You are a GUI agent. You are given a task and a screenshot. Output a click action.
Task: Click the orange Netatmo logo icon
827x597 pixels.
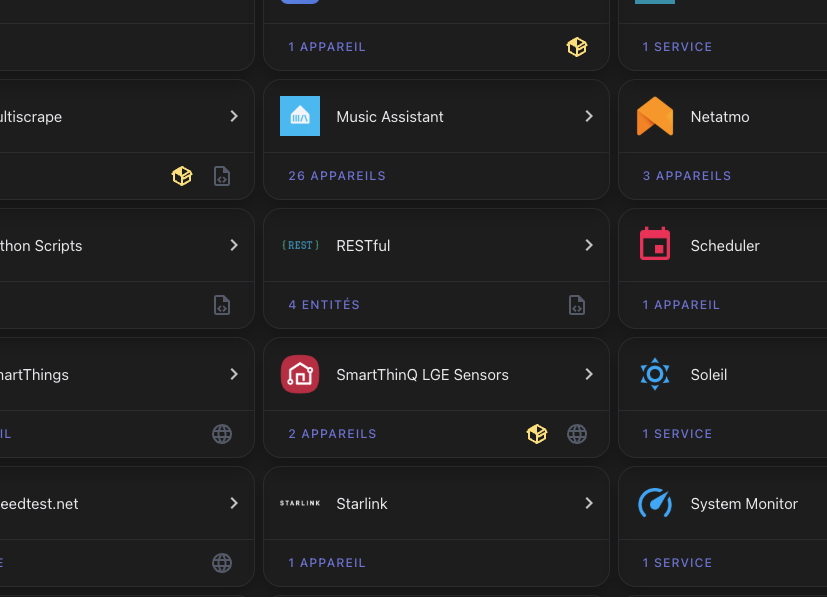pyautogui.click(x=654, y=117)
